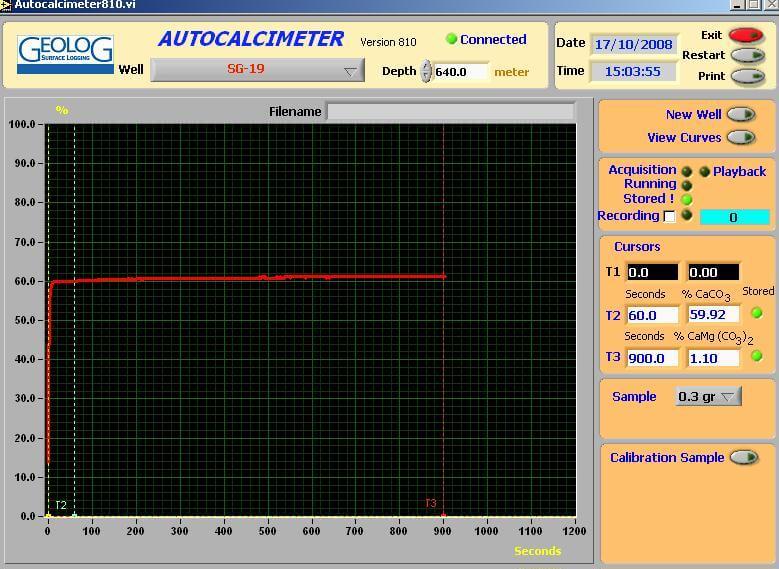Click the New Well button
The width and height of the screenshot is (779, 569).
tap(740, 115)
